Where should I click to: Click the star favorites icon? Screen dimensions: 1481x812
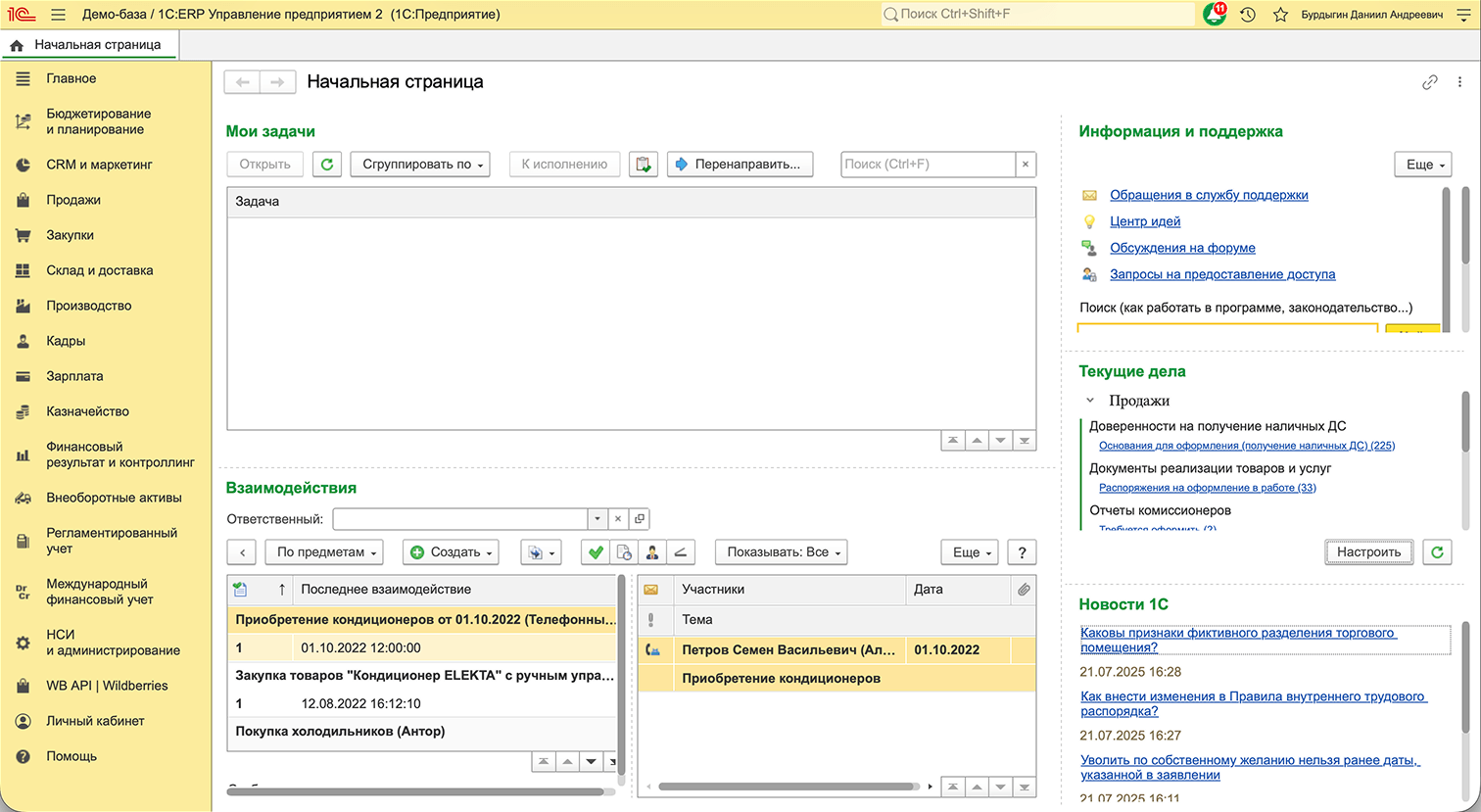pos(1279,15)
